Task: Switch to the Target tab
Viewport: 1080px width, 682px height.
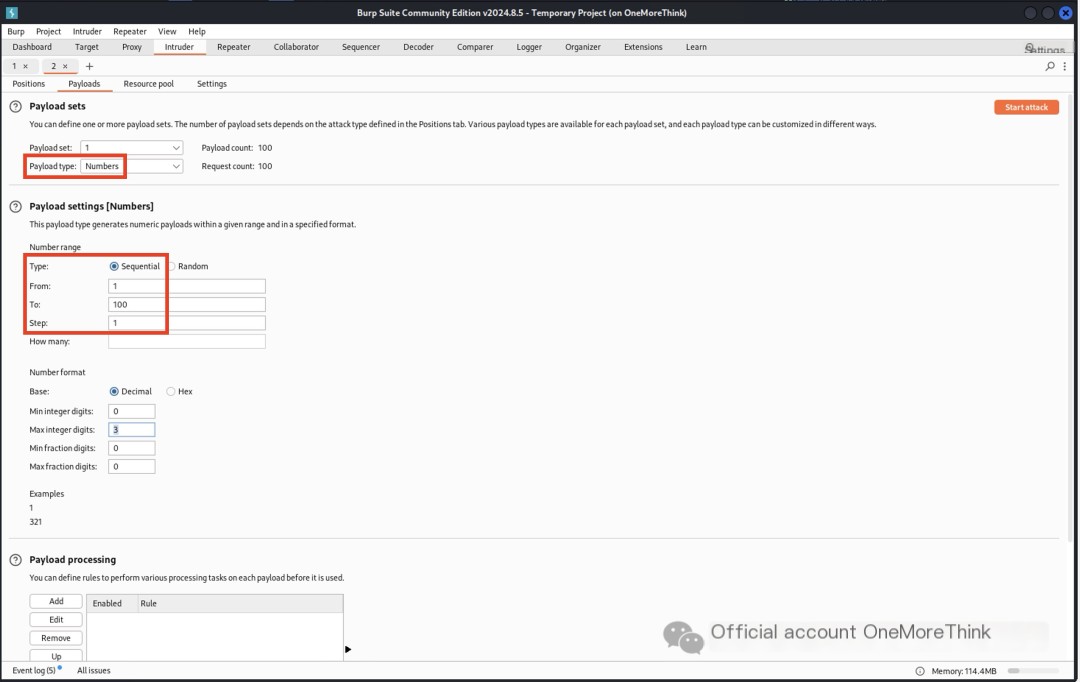Action: pos(87,47)
